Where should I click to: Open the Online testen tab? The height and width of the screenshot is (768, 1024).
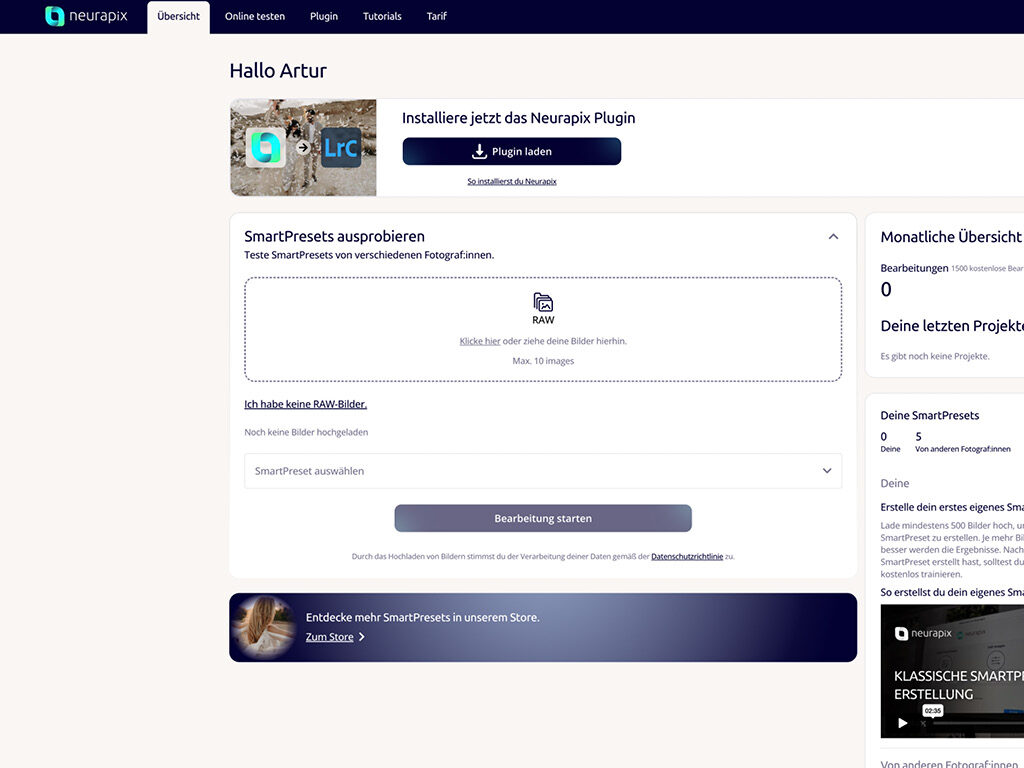(x=254, y=17)
